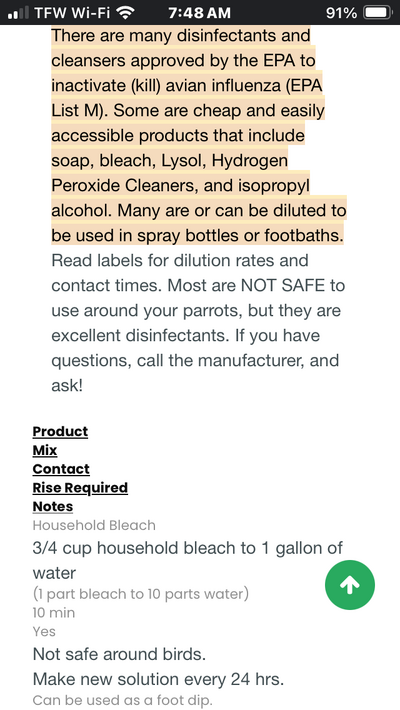Tap the Household Bleach product label
Viewport: 400px width, 710px height.
pos(94,525)
